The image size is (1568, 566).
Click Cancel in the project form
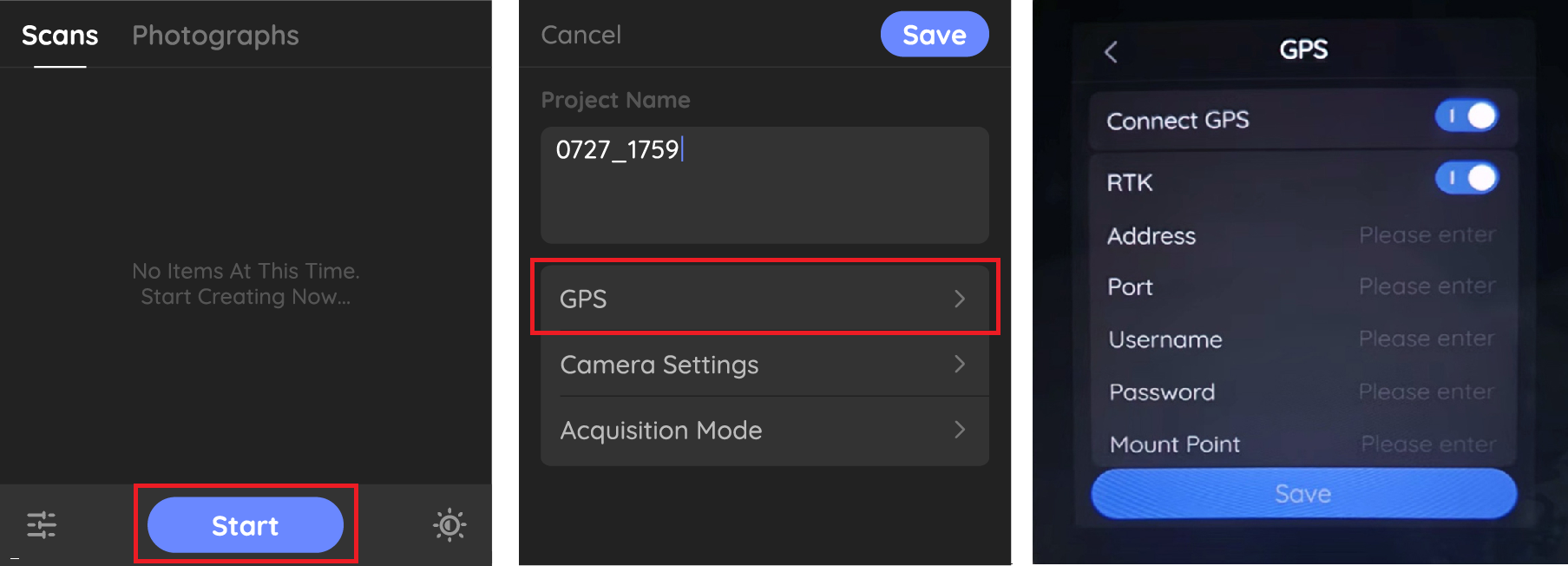coord(581,35)
